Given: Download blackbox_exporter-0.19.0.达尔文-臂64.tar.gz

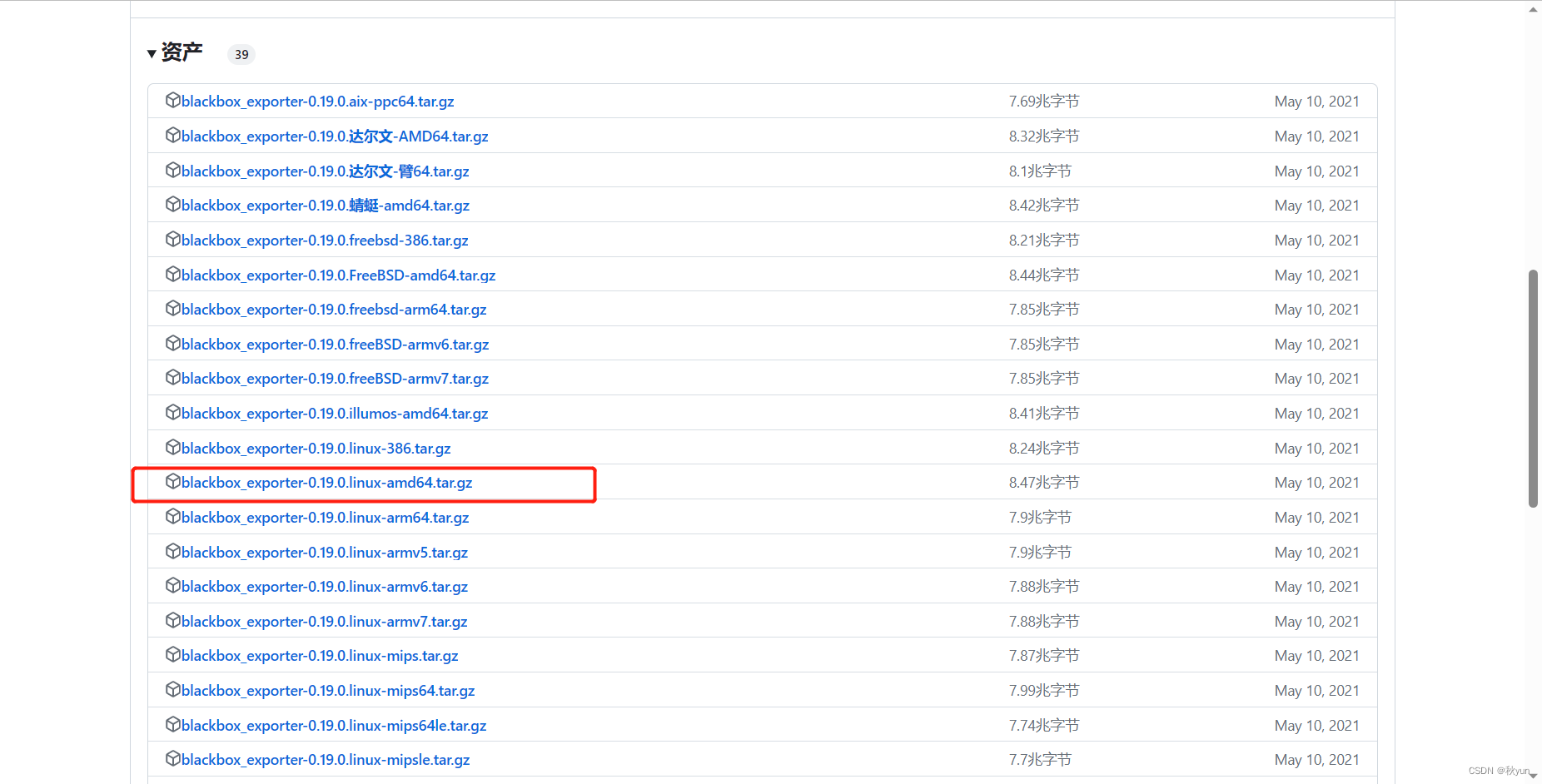Looking at the screenshot, I should click(326, 171).
